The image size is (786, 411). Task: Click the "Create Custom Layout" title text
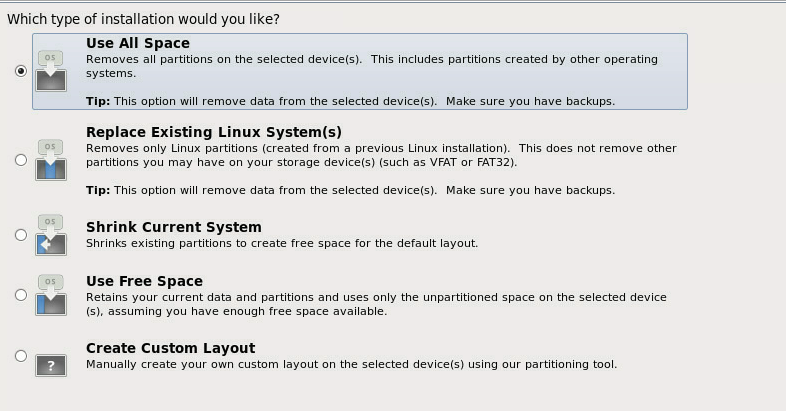click(170, 348)
